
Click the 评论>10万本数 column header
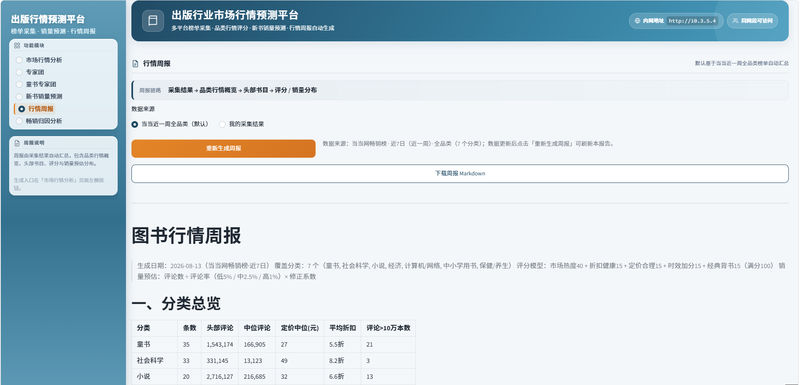(x=388, y=328)
